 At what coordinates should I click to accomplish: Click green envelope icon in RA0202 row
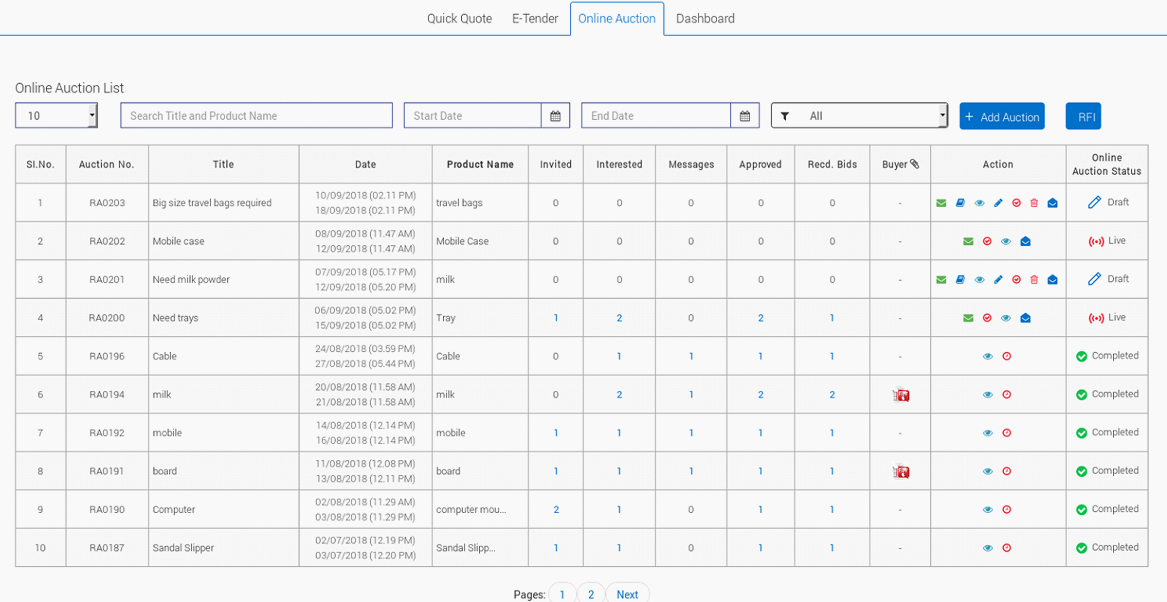[968, 241]
